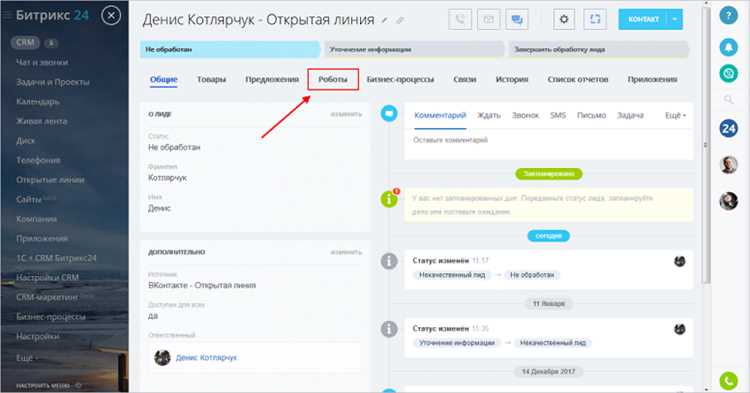Expand the Ещё dropdown in timeline
Image resolution: width=750 pixels, height=393 pixels.
(675, 115)
